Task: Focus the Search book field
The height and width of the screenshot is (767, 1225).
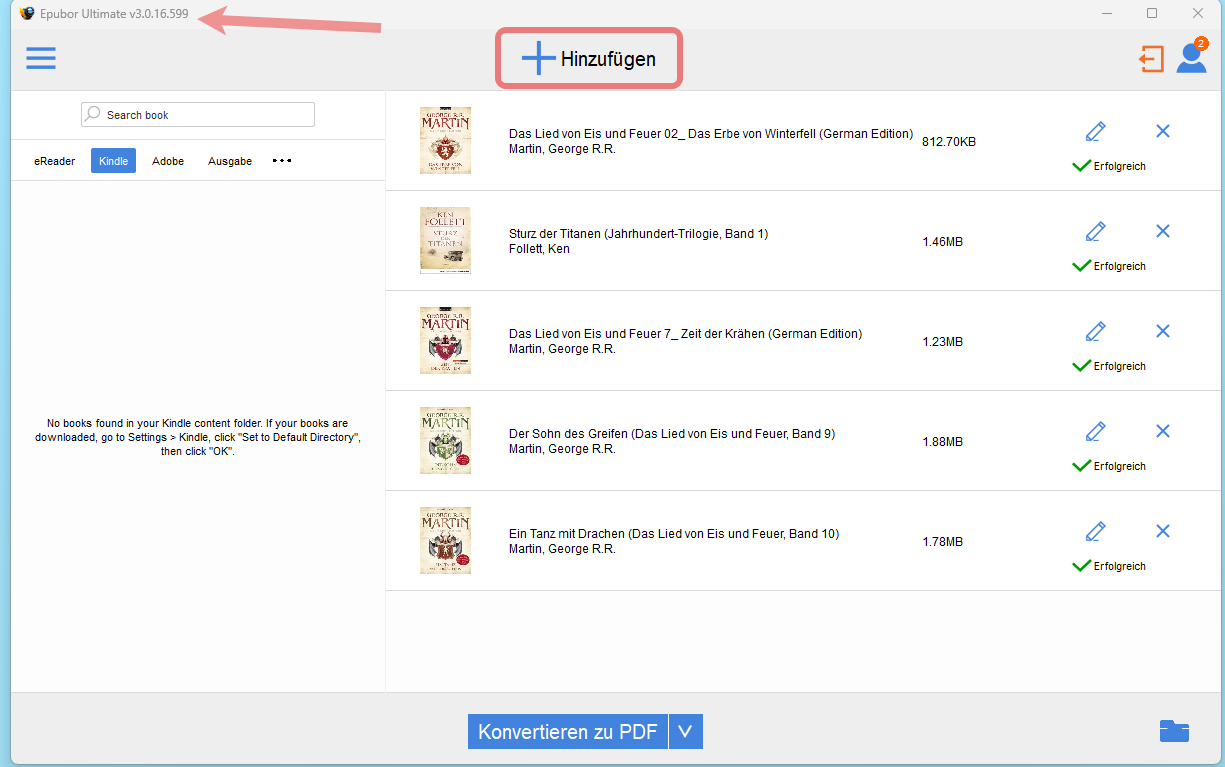Action: click(x=198, y=115)
